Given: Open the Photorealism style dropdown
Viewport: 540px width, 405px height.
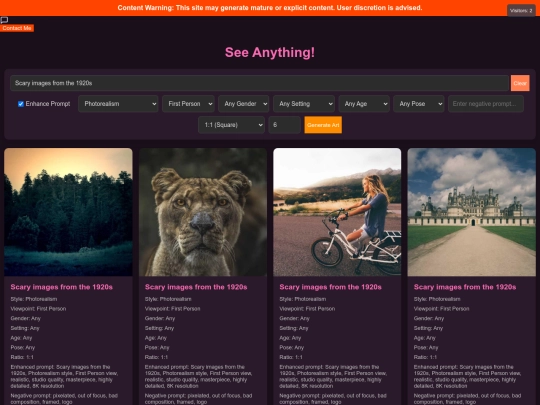Looking at the screenshot, I should (118, 104).
